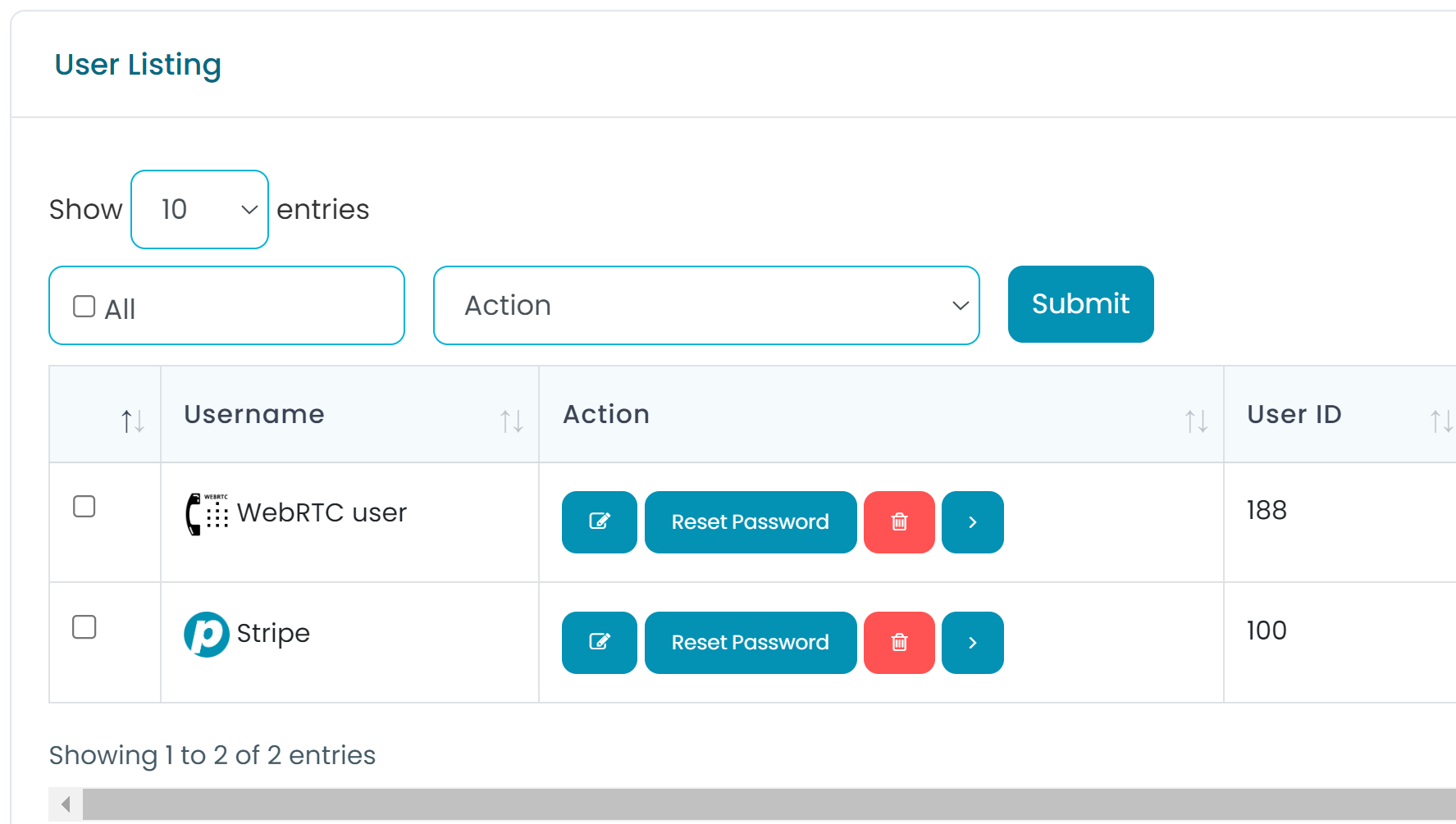This screenshot has height=824, width=1456.
Task: Select the WebRTC user row checkbox
Action: pos(84,507)
